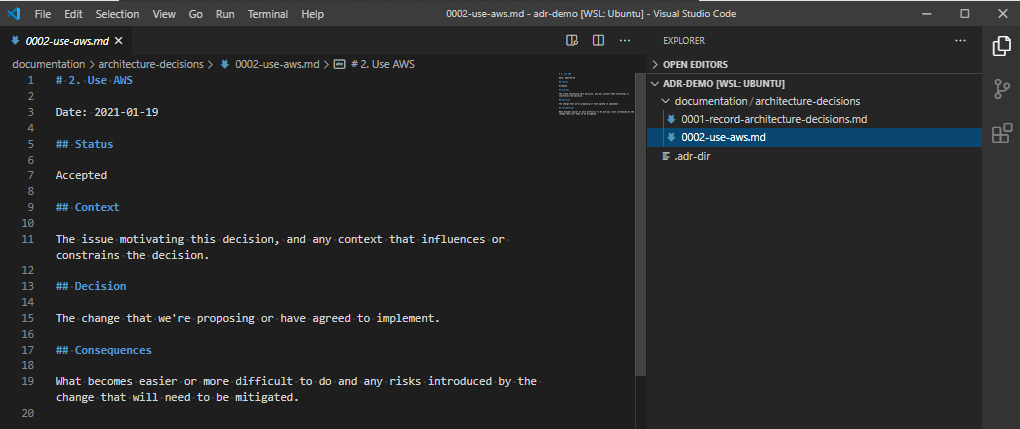Open editor More Actions ellipsis
Image resolution: width=1020 pixels, height=429 pixels.
tap(624, 40)
